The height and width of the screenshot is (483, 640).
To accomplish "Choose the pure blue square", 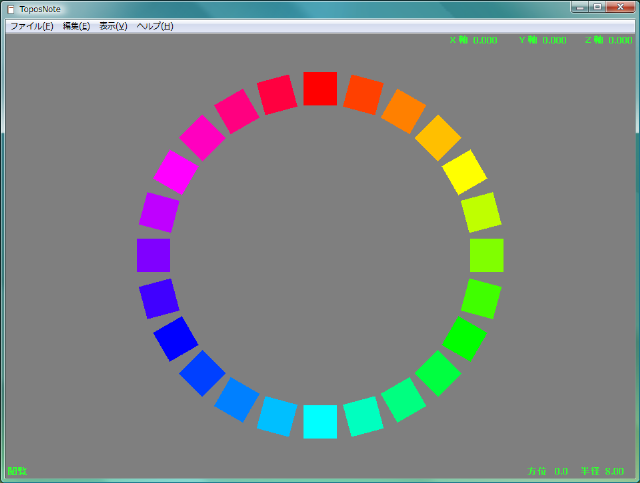I will coord(176,339).
